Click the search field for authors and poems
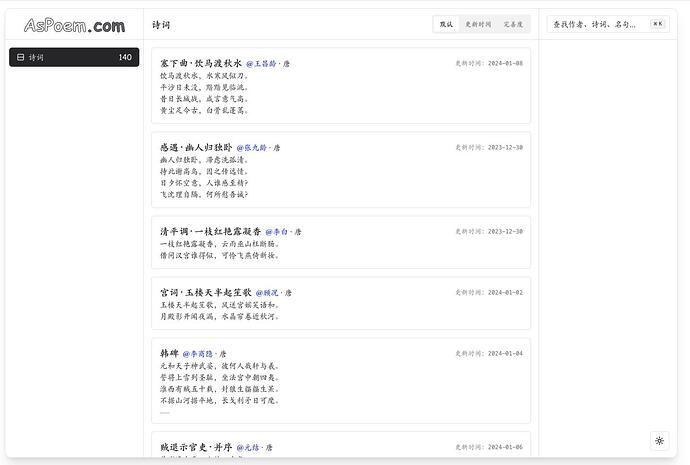690x465 pixels. click(x=595, y=24)
